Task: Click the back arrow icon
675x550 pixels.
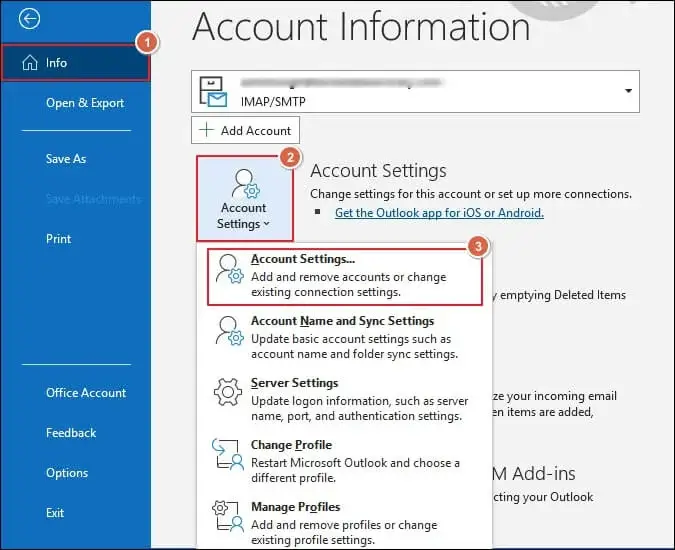Action: pyautogui.click(x=29, y=19)
